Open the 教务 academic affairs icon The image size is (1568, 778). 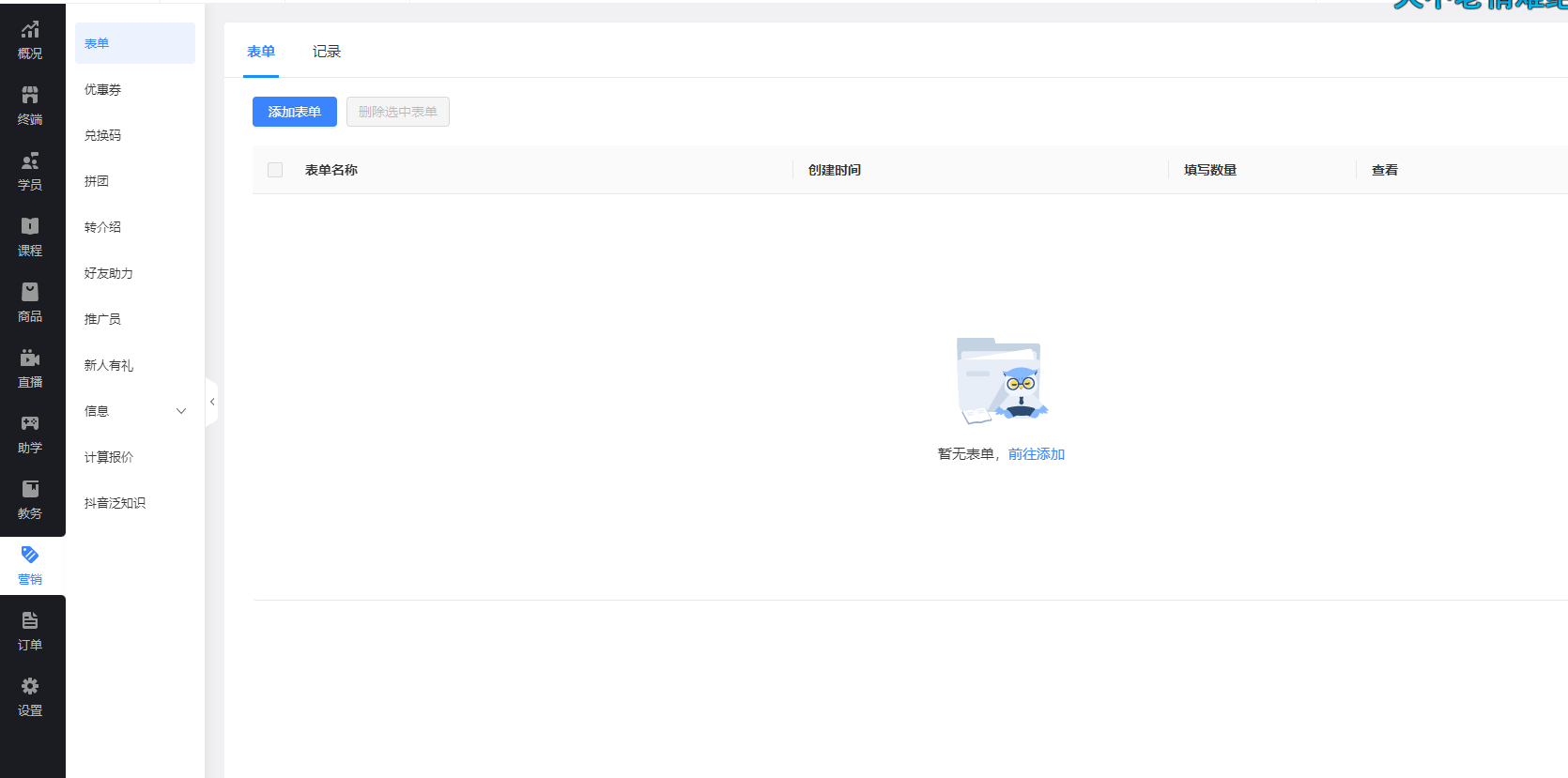pyautogui.click(x=30, y=489)
